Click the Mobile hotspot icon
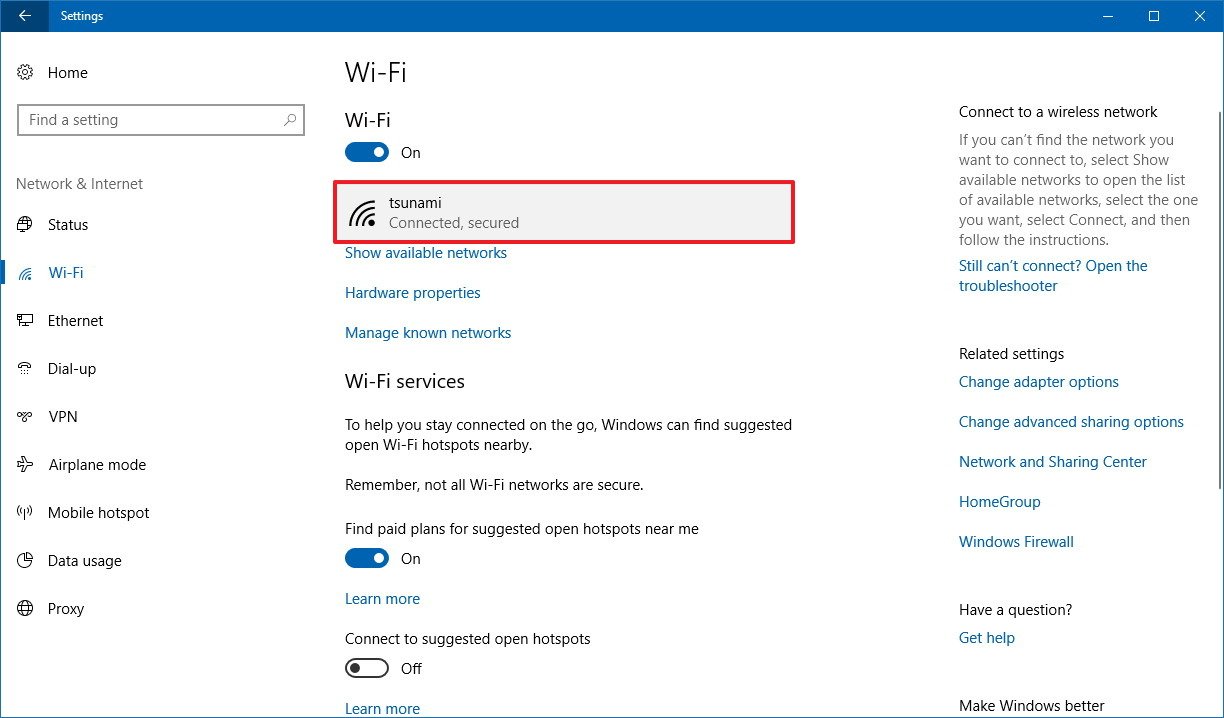Viewport: 1224px width, 718px height. coord(25,513)
